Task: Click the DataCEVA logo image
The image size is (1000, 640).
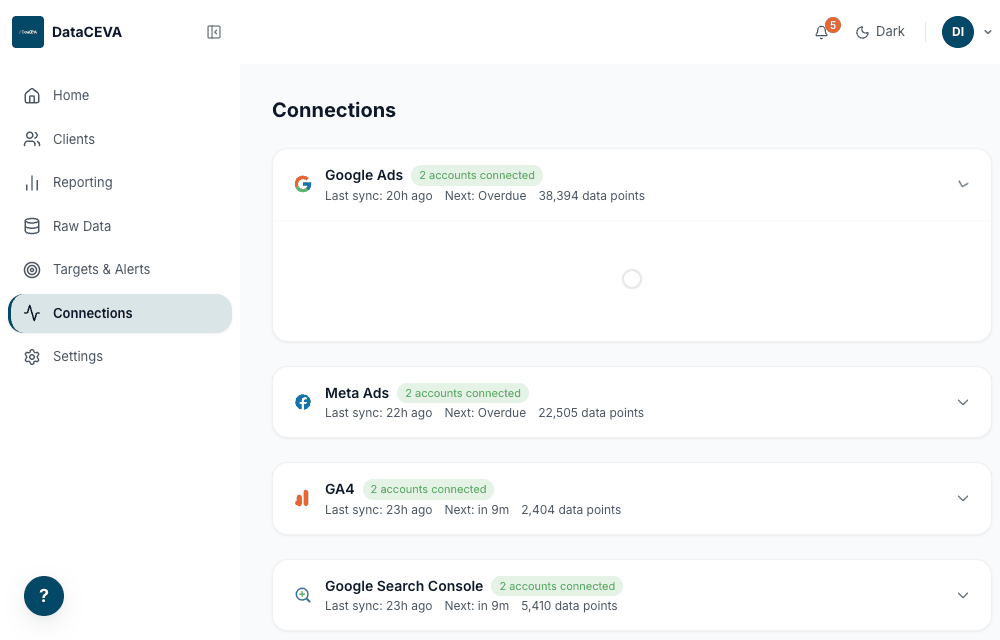Action: [28, 32]
